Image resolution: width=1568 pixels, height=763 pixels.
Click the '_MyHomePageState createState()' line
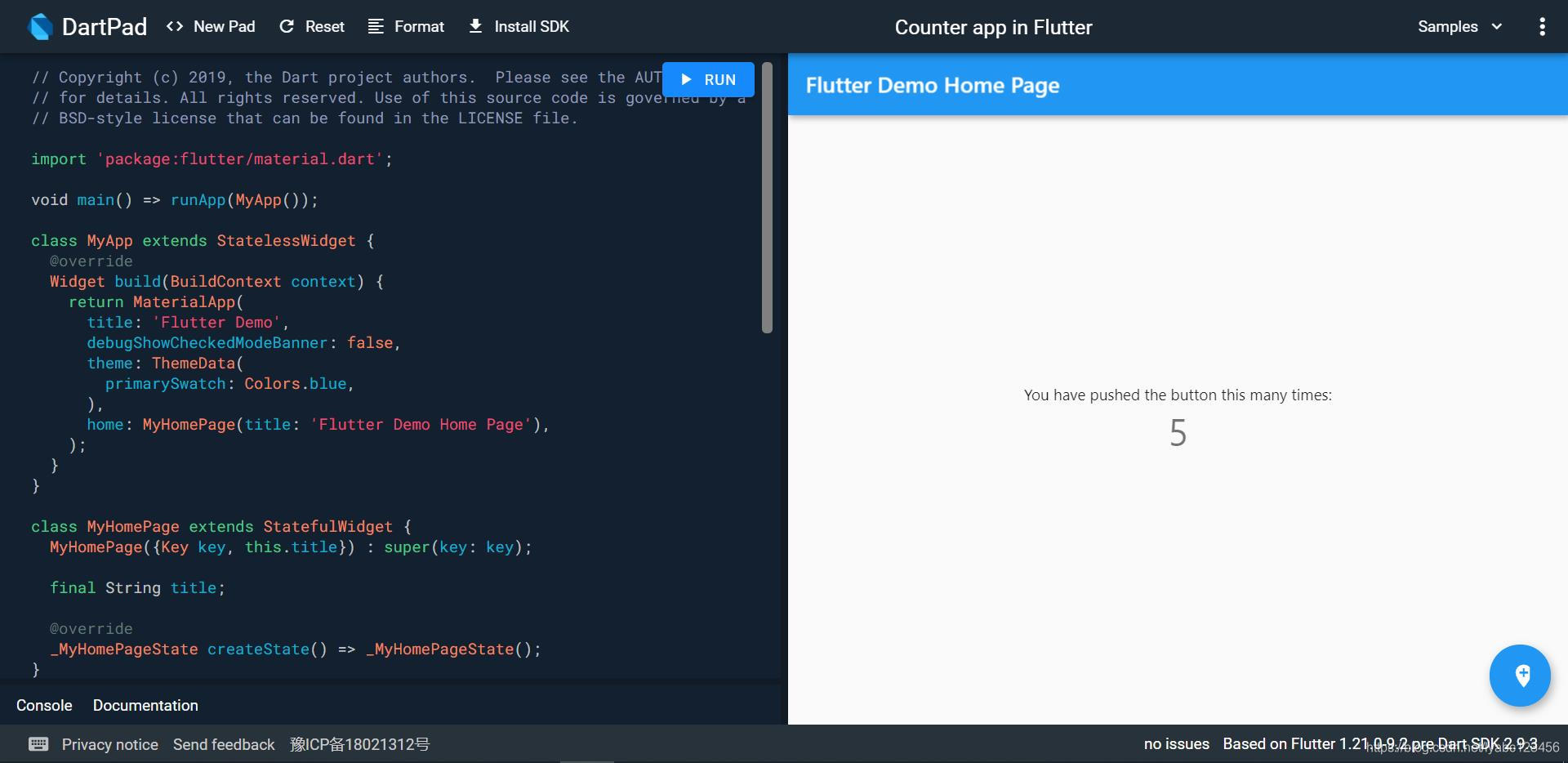click(295, 649)
